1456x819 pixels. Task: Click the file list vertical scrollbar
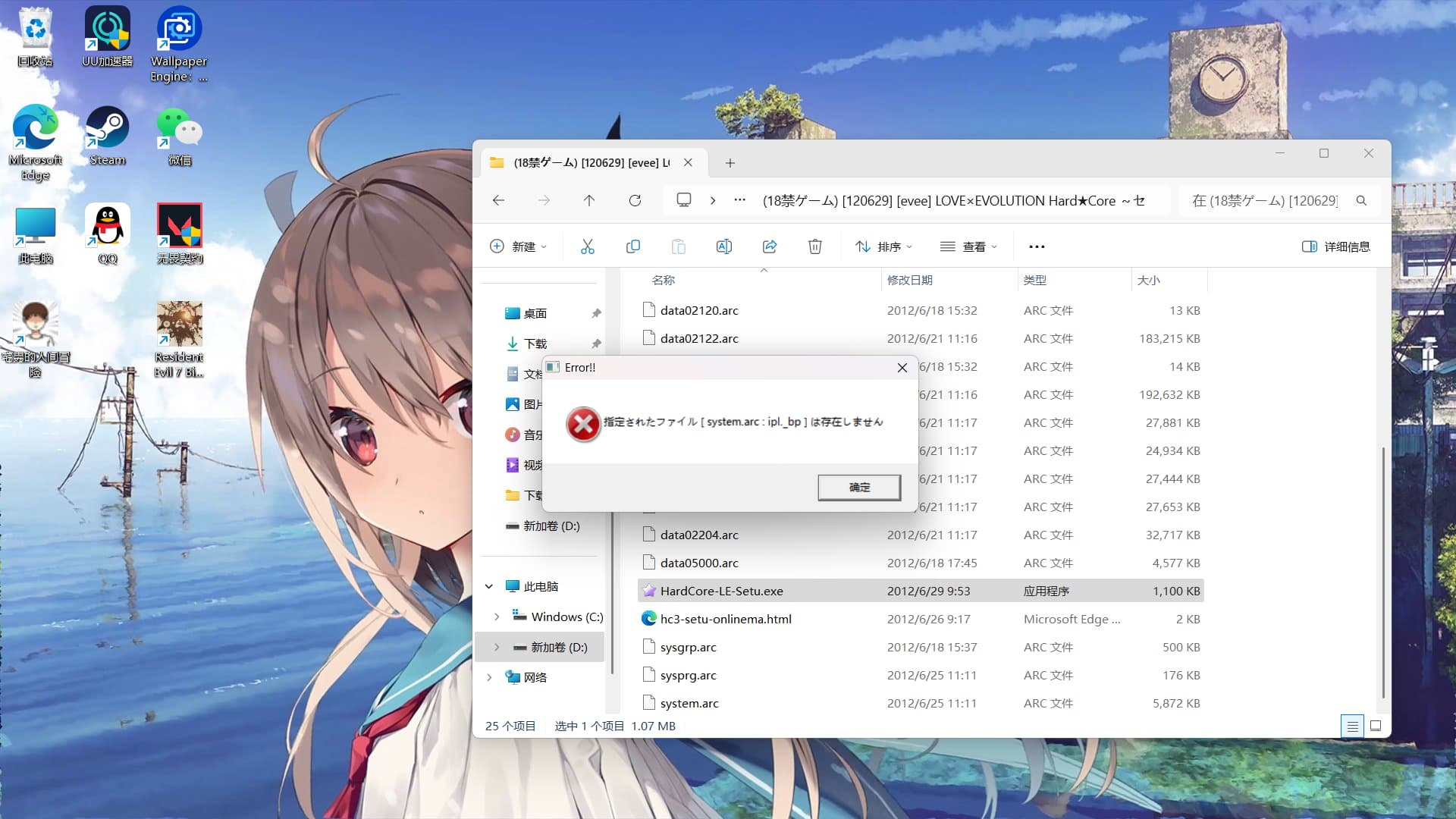click(x=1383, y=573)
